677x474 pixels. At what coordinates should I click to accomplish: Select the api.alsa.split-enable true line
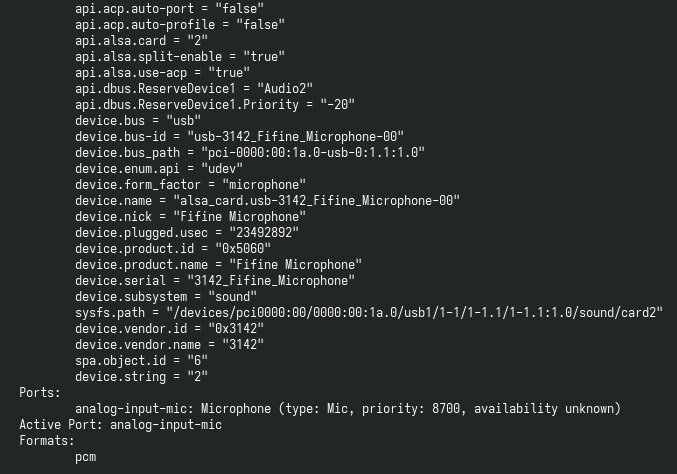pos(180,57)
